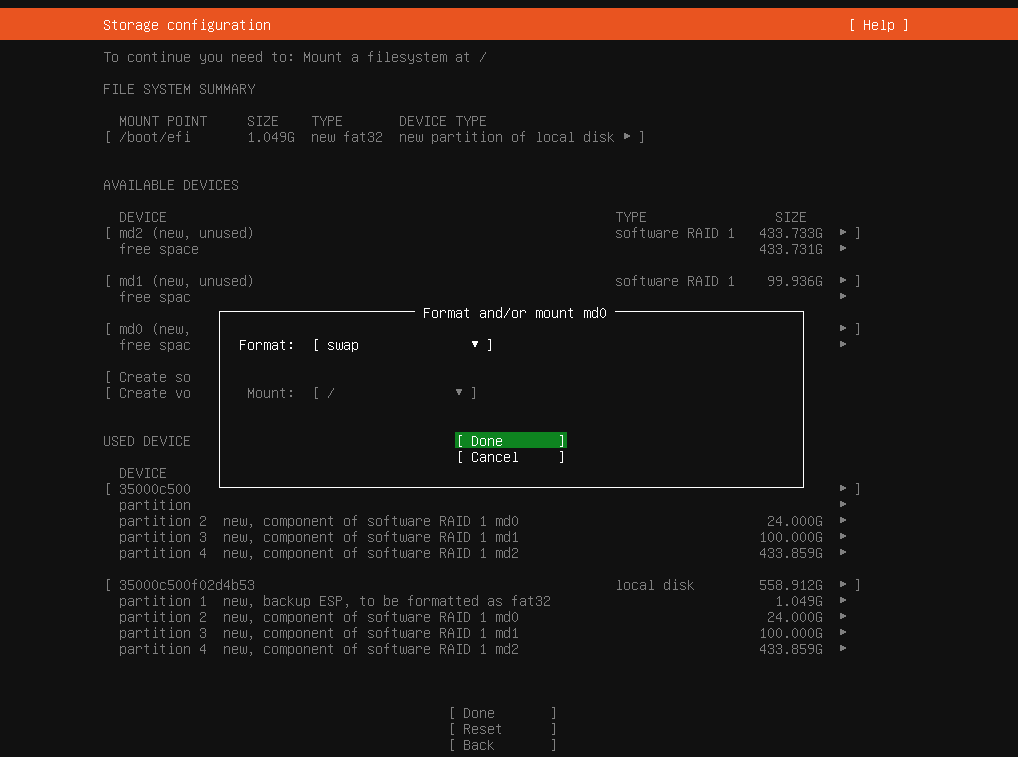
Task: Select the md1 (new, unused) device
Action: point(186,281)
